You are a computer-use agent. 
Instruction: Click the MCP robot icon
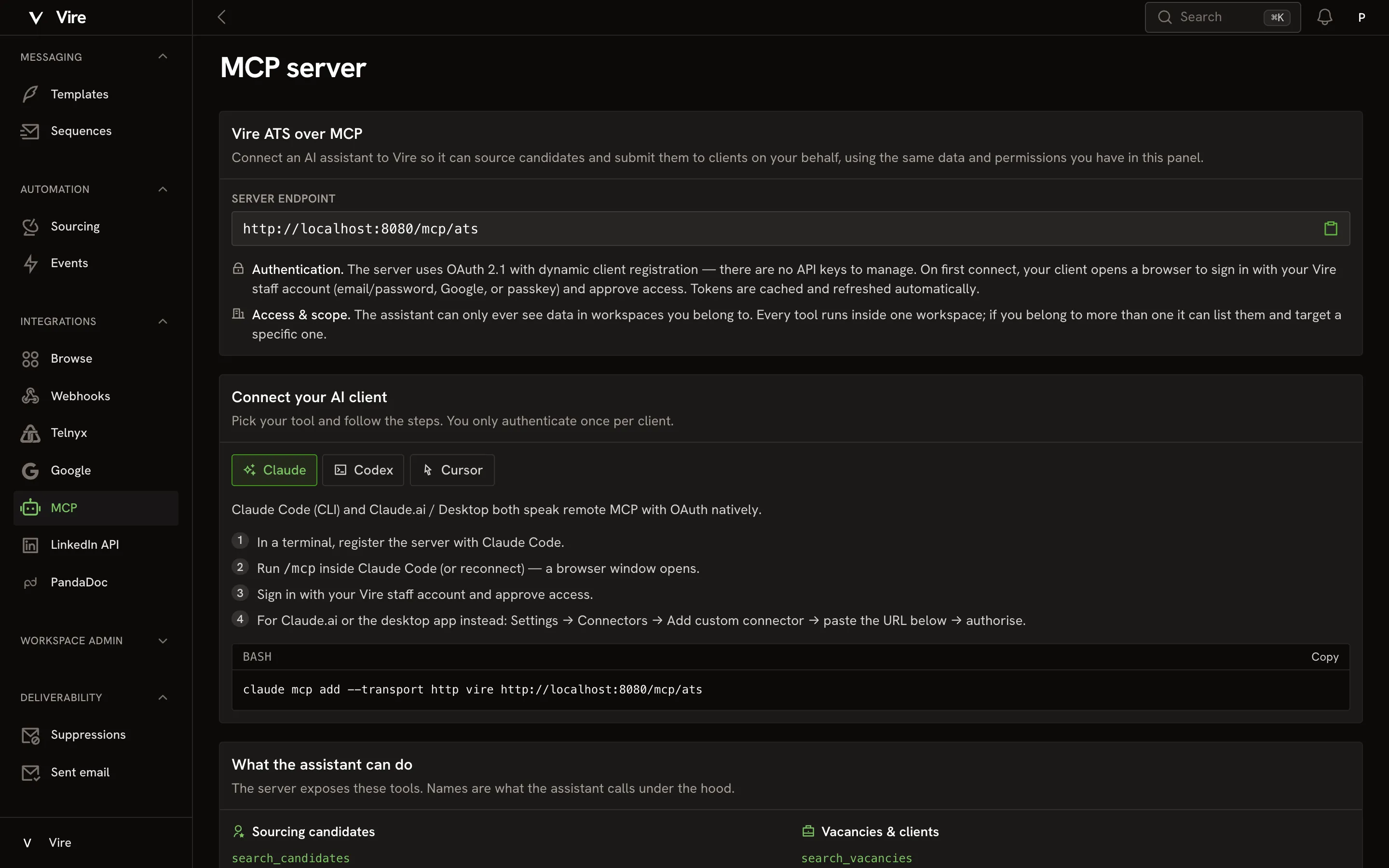coord(30,508)
